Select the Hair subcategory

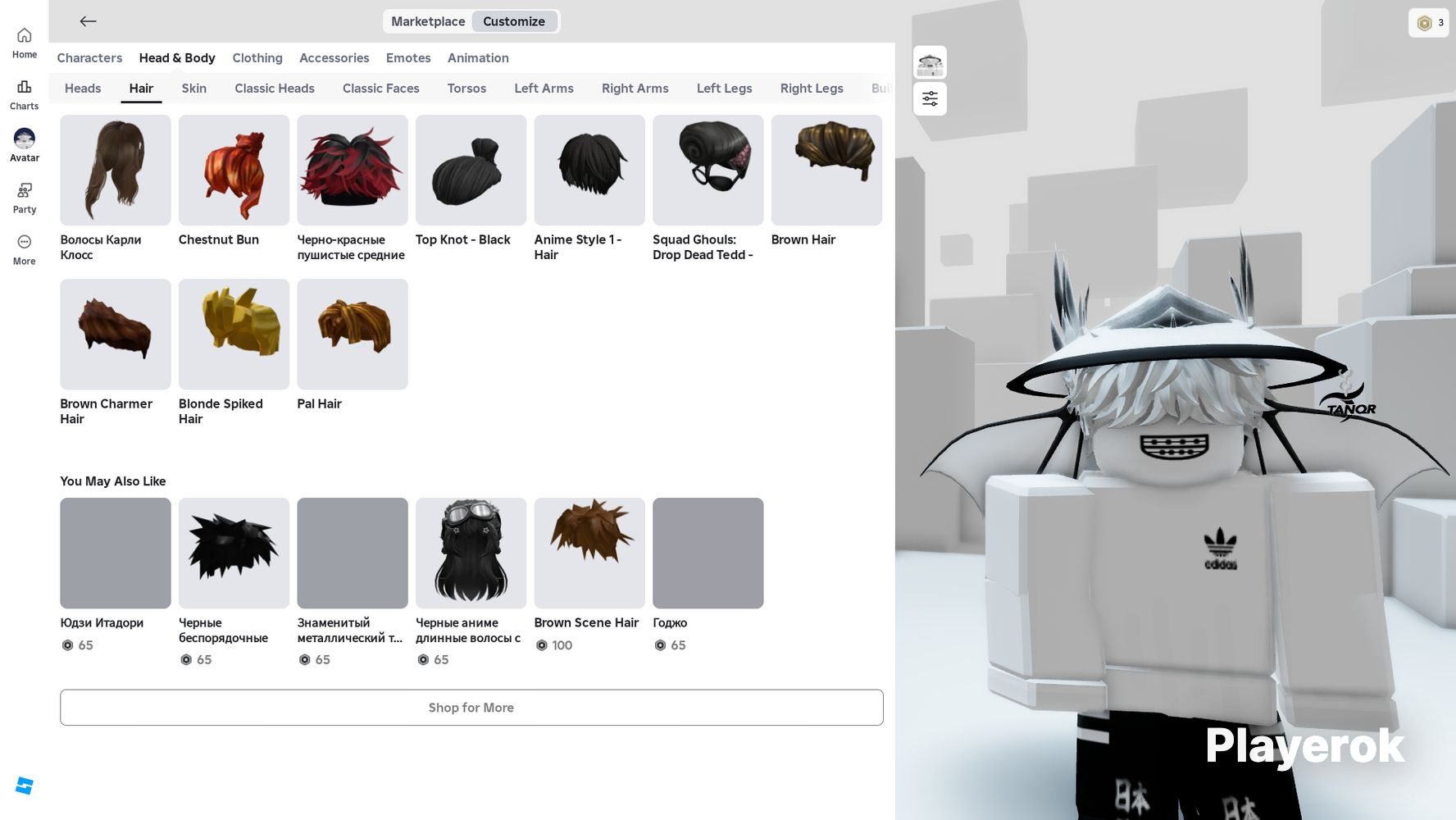pyautogui.click(x=141, y=89)
